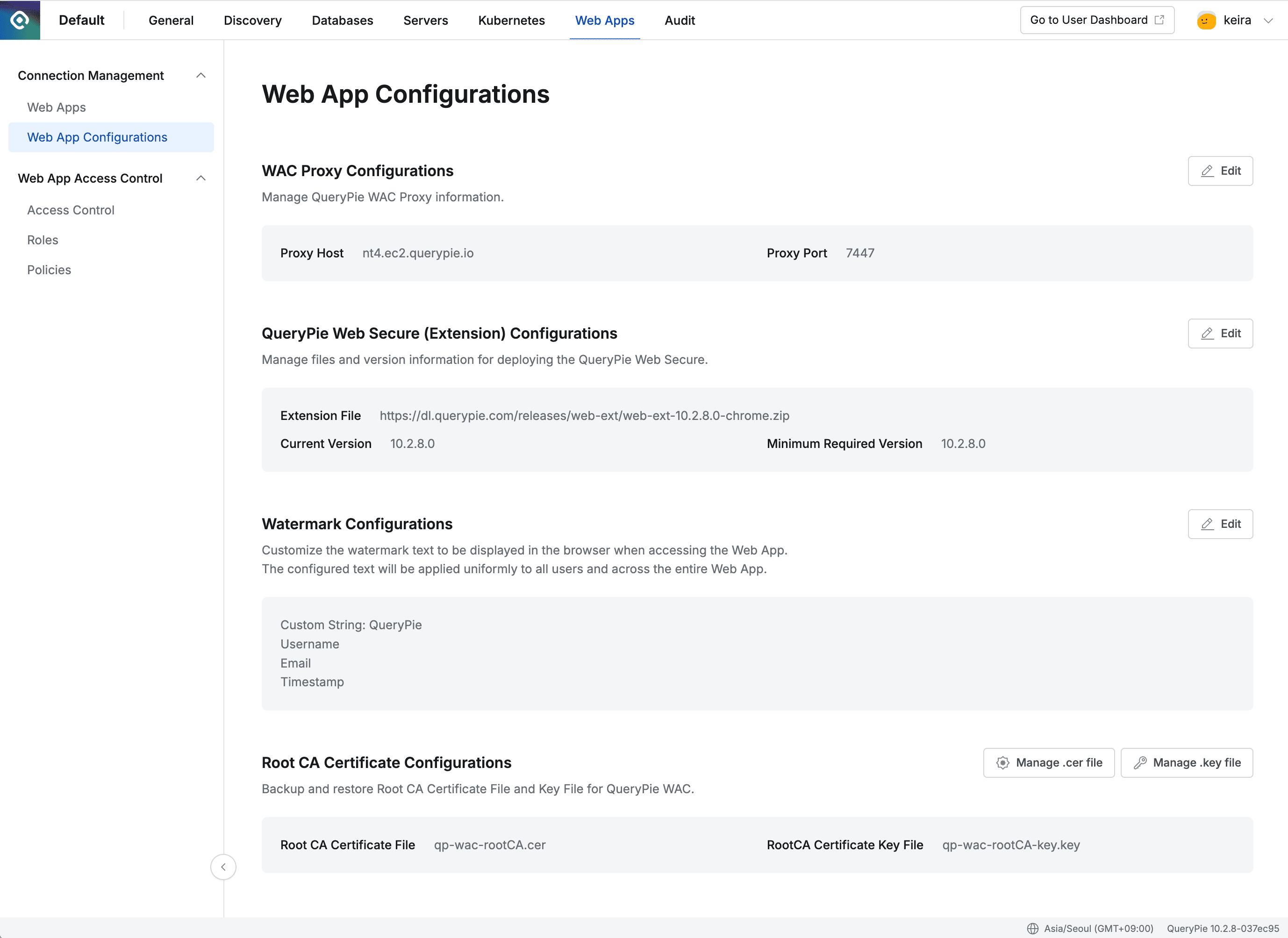Click the pencil Edit icon for Web Secure Configurations
Screen dimensions: 1288x938
pos(1207,334)
